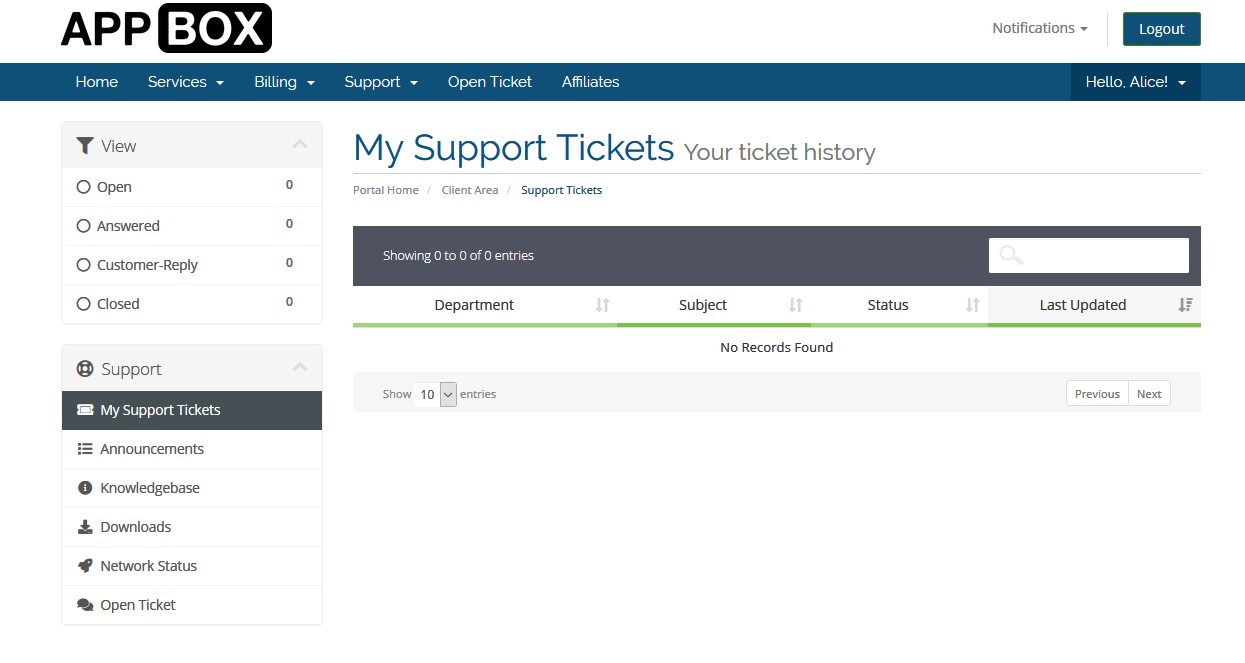Select the Closed status radio filter
This screenshot has height=663, width=1245.
pos(84,304)
